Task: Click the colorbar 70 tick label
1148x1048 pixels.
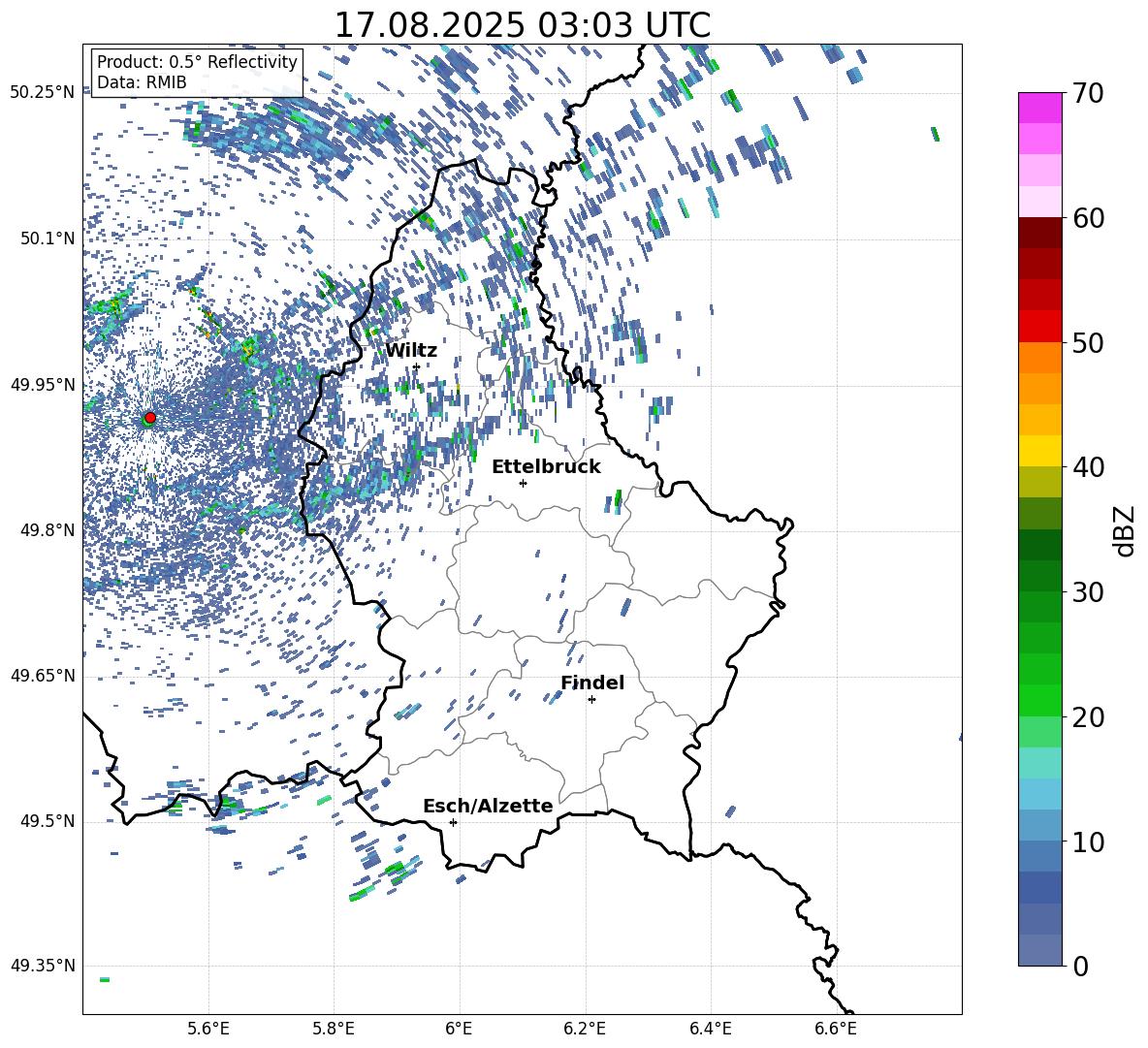Action: (x=1088, y=94)
